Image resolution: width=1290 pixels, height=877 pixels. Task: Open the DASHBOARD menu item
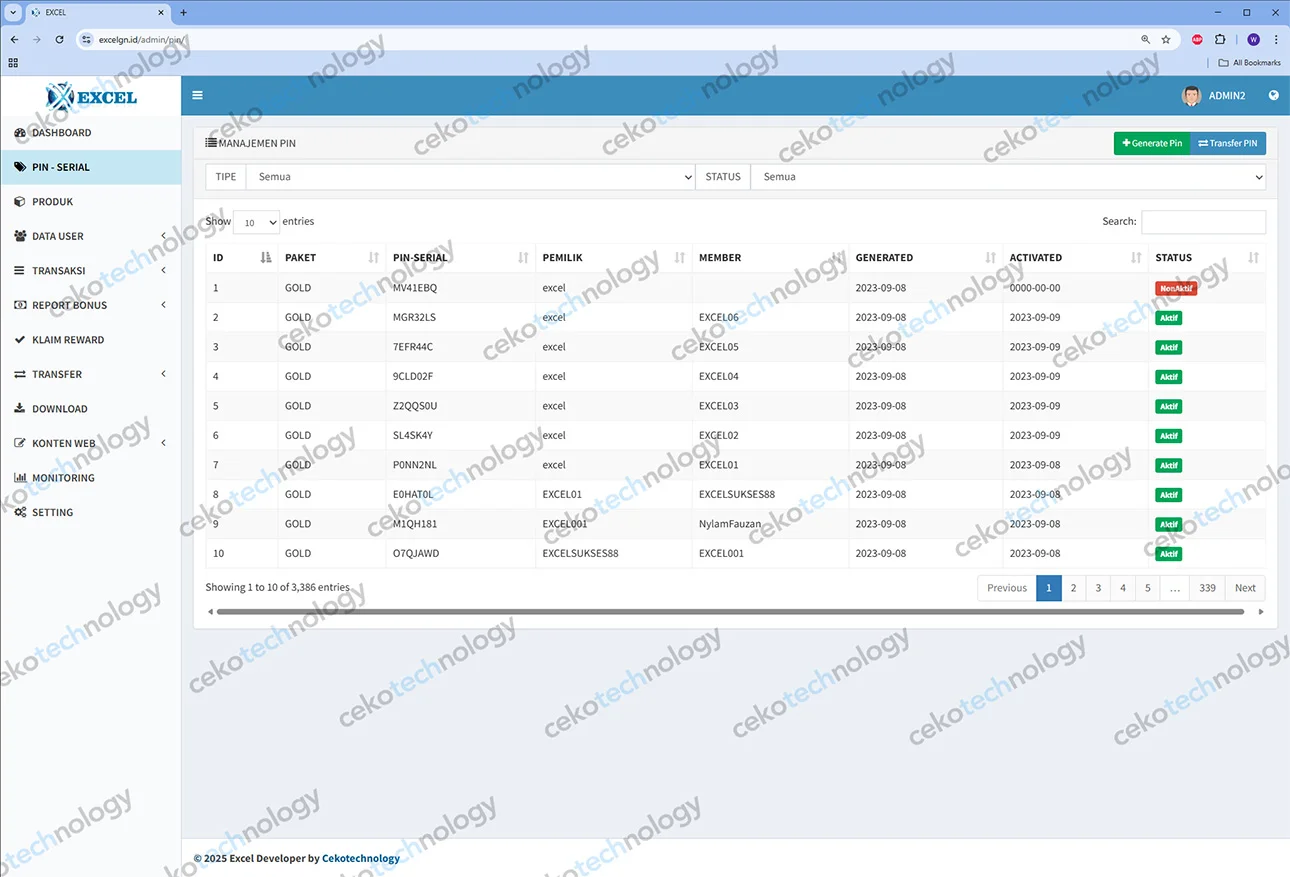tap(61, 132)
